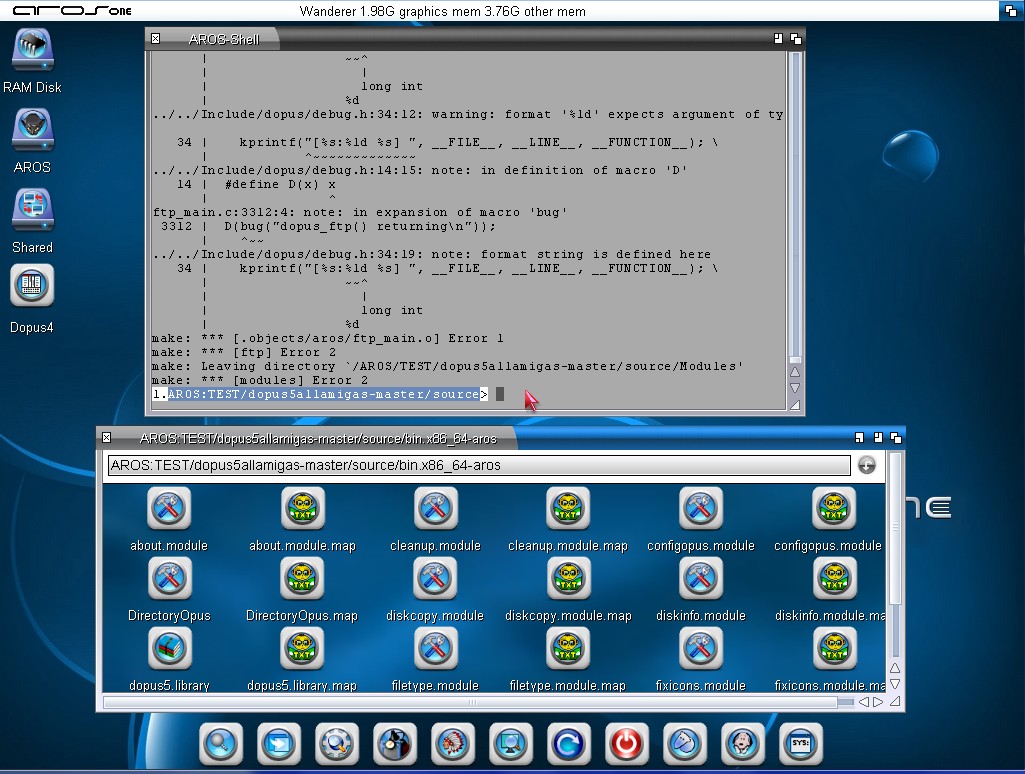Open the gear-with-magnifier dock icon
Viewport: 1025px width, 774px height.
click(337, 743)
